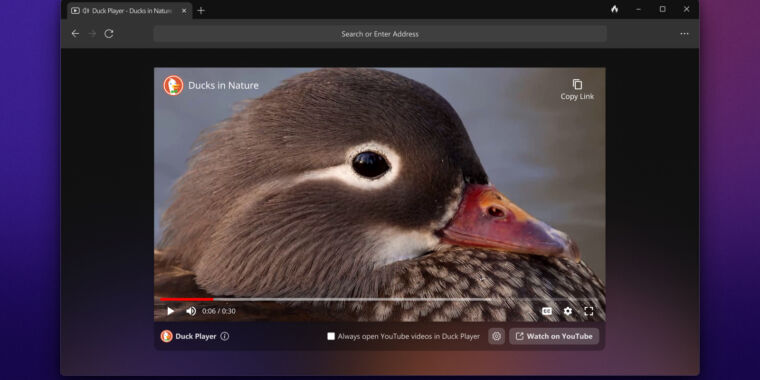760x380 pixels.
Task: Open a new tab with plus icon
Action: pos(201,11)
